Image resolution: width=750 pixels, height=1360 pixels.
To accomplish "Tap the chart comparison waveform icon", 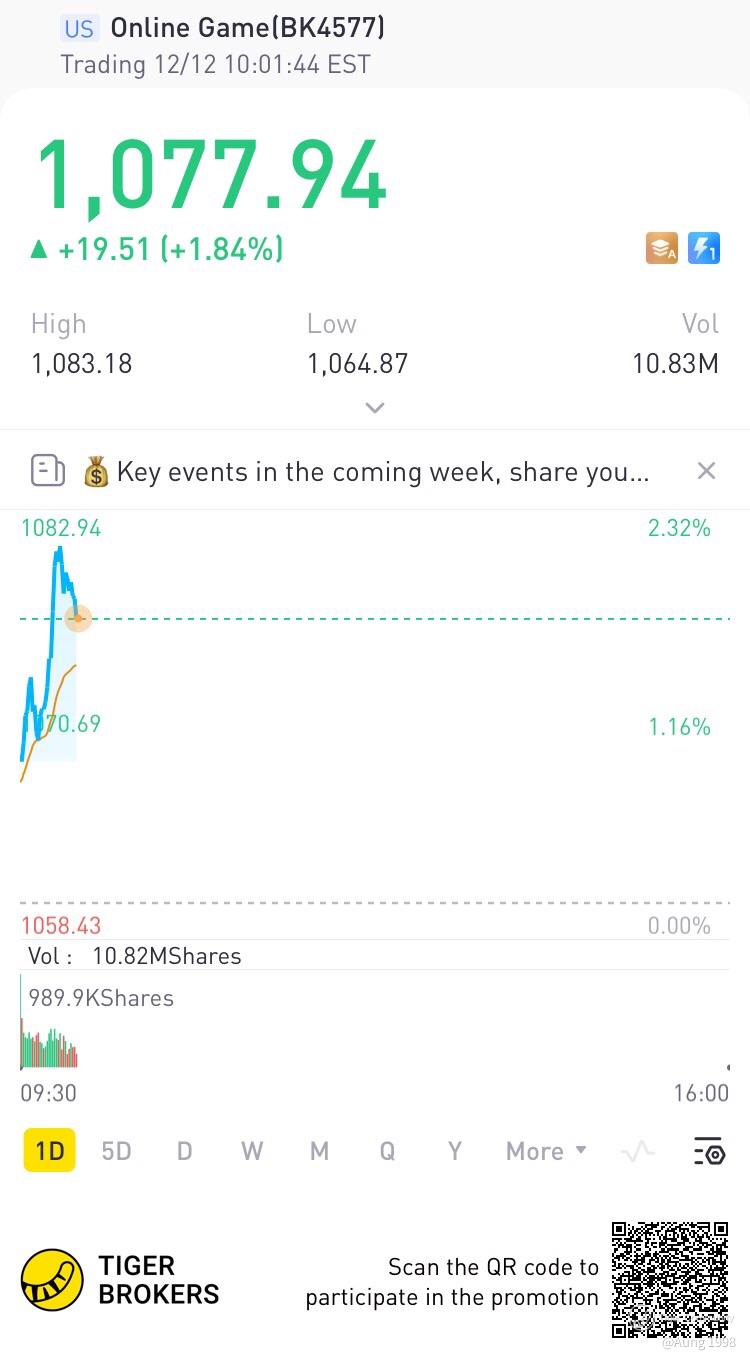I will [x=637, y=1152].
